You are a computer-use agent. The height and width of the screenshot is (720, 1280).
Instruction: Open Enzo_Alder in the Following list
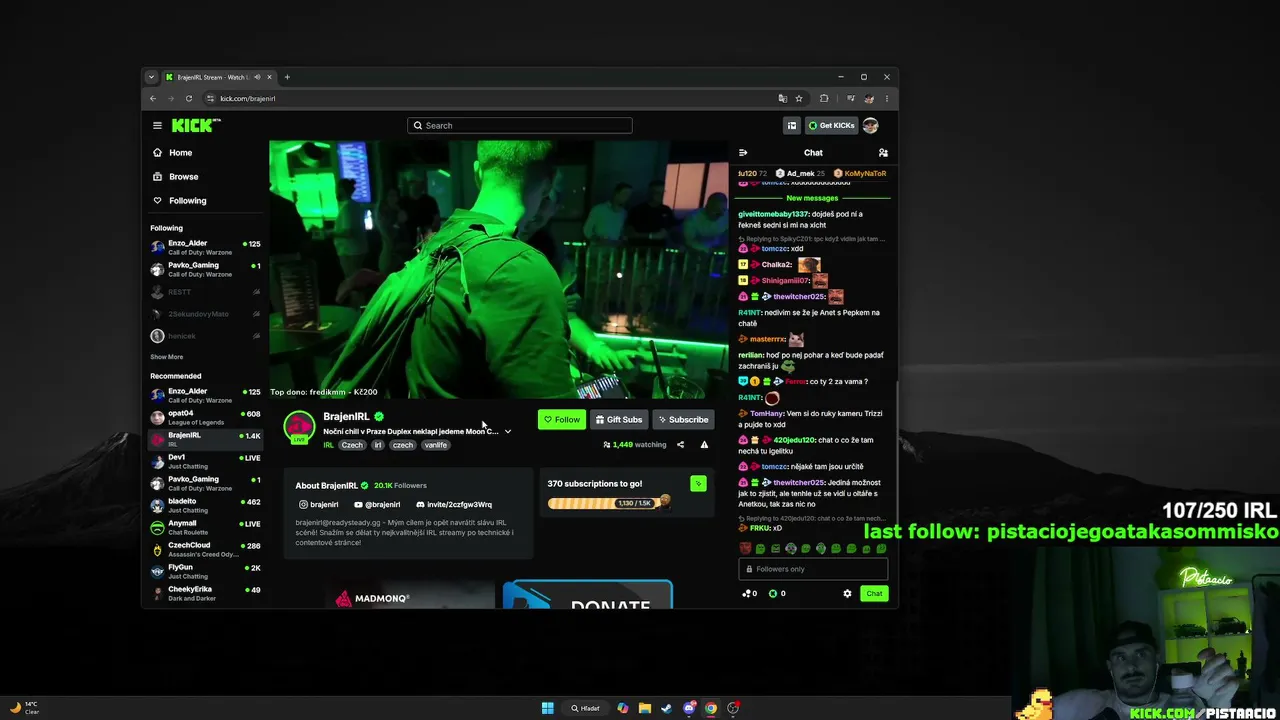pos(205,246)
